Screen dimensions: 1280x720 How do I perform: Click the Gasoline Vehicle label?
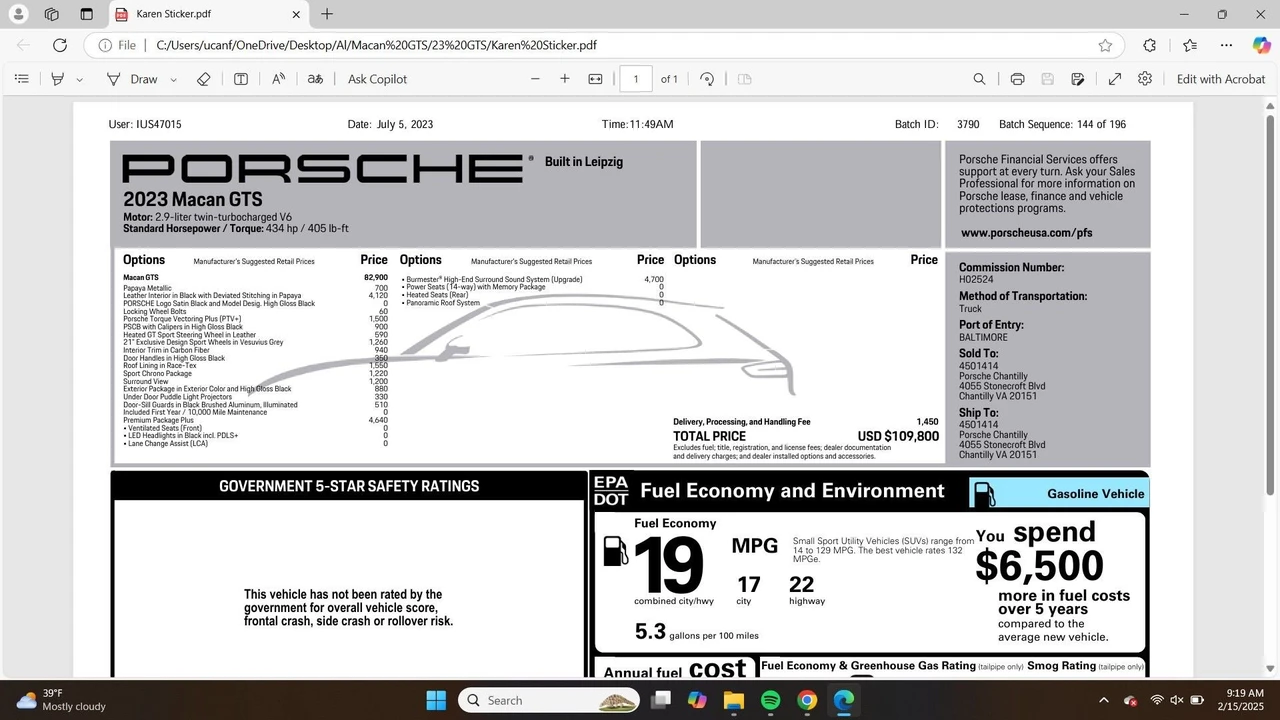point(1095,494)
